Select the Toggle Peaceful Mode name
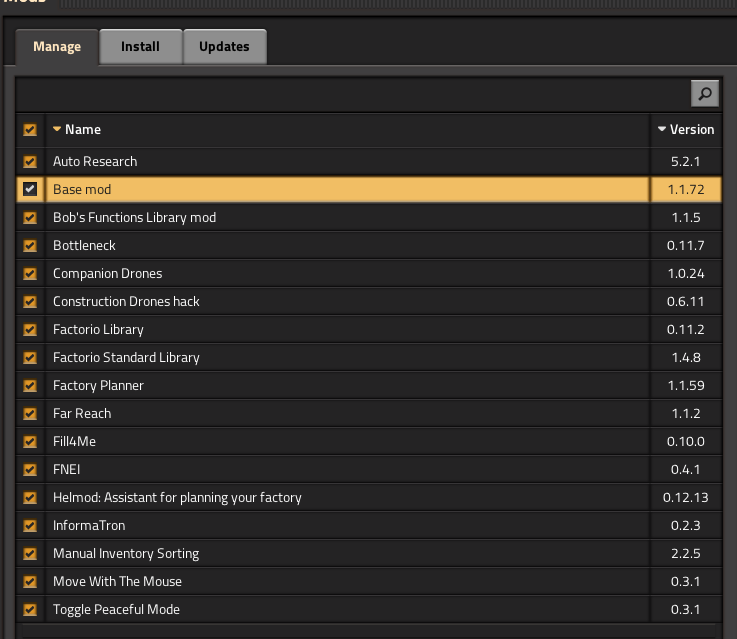 click(116, 609)
